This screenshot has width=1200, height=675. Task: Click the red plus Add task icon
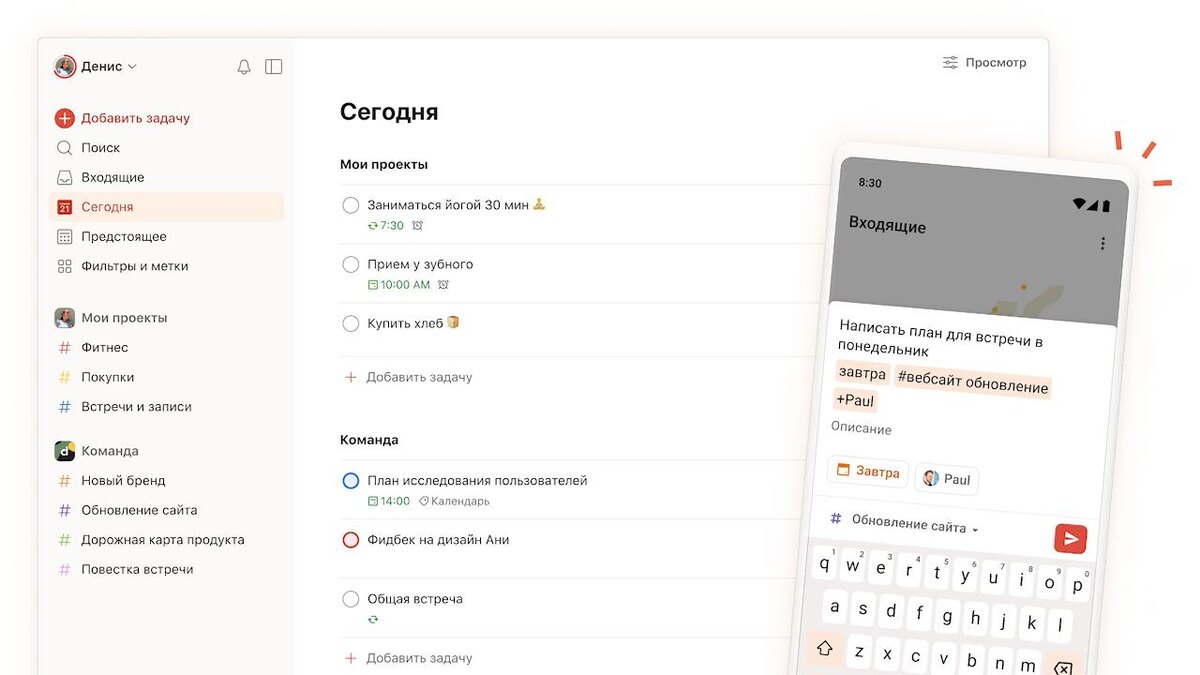[64, 118]
